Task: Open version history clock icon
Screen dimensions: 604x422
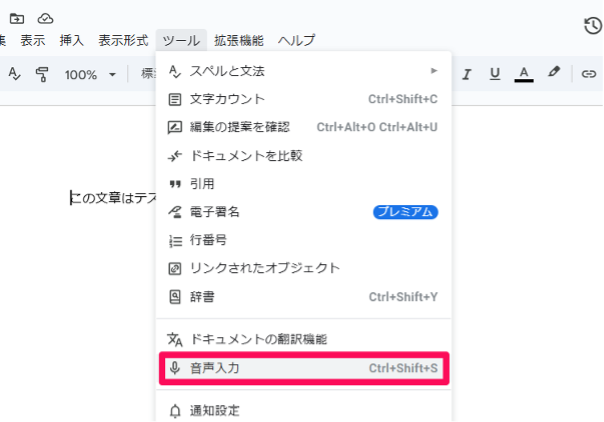Action: 593,26
